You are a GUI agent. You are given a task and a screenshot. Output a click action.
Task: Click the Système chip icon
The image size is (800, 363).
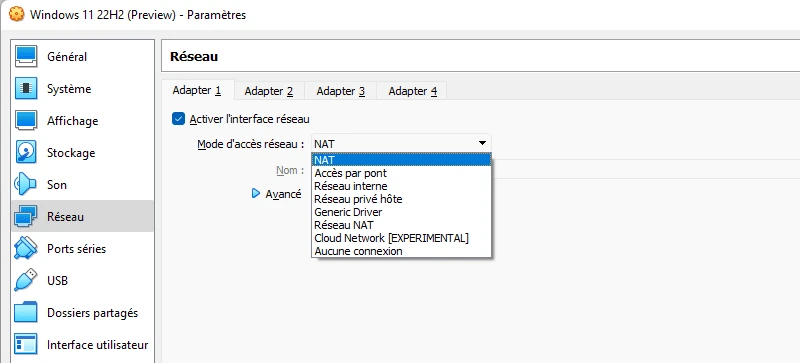click(x=26, y=89)
